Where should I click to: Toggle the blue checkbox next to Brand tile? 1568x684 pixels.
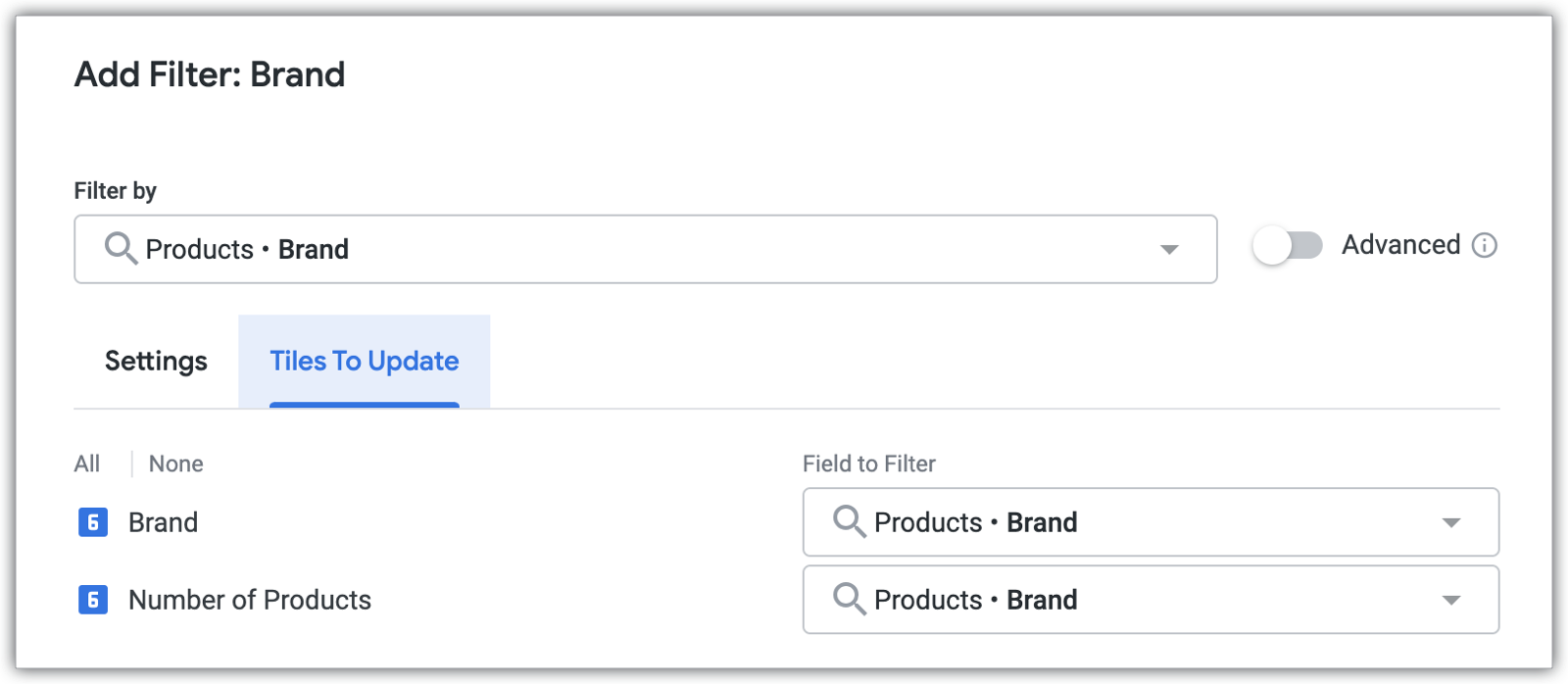pyautogui.click(x=93, y=522)
